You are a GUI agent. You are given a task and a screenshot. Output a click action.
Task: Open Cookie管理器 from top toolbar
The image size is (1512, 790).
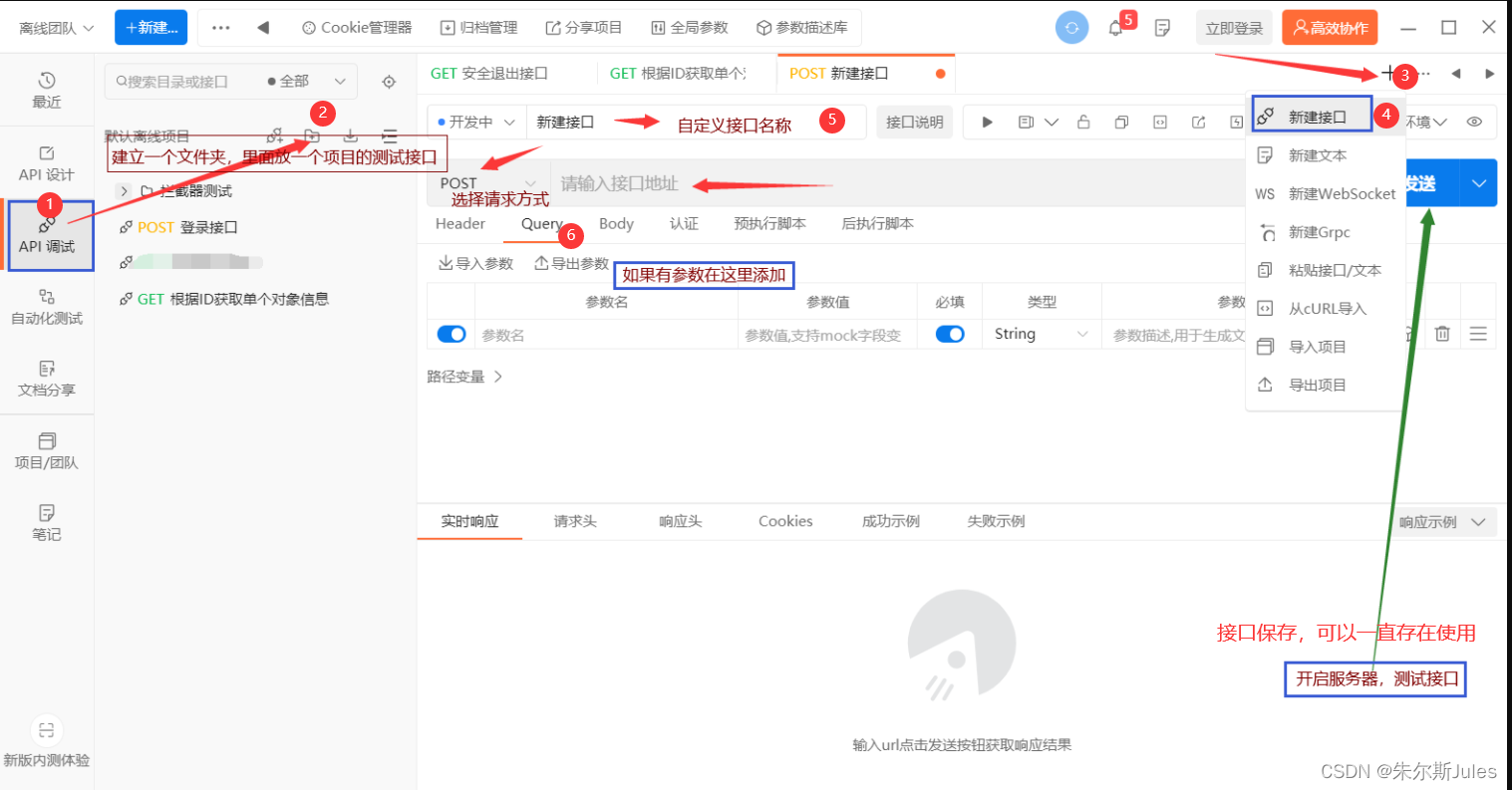coord(357,28)
